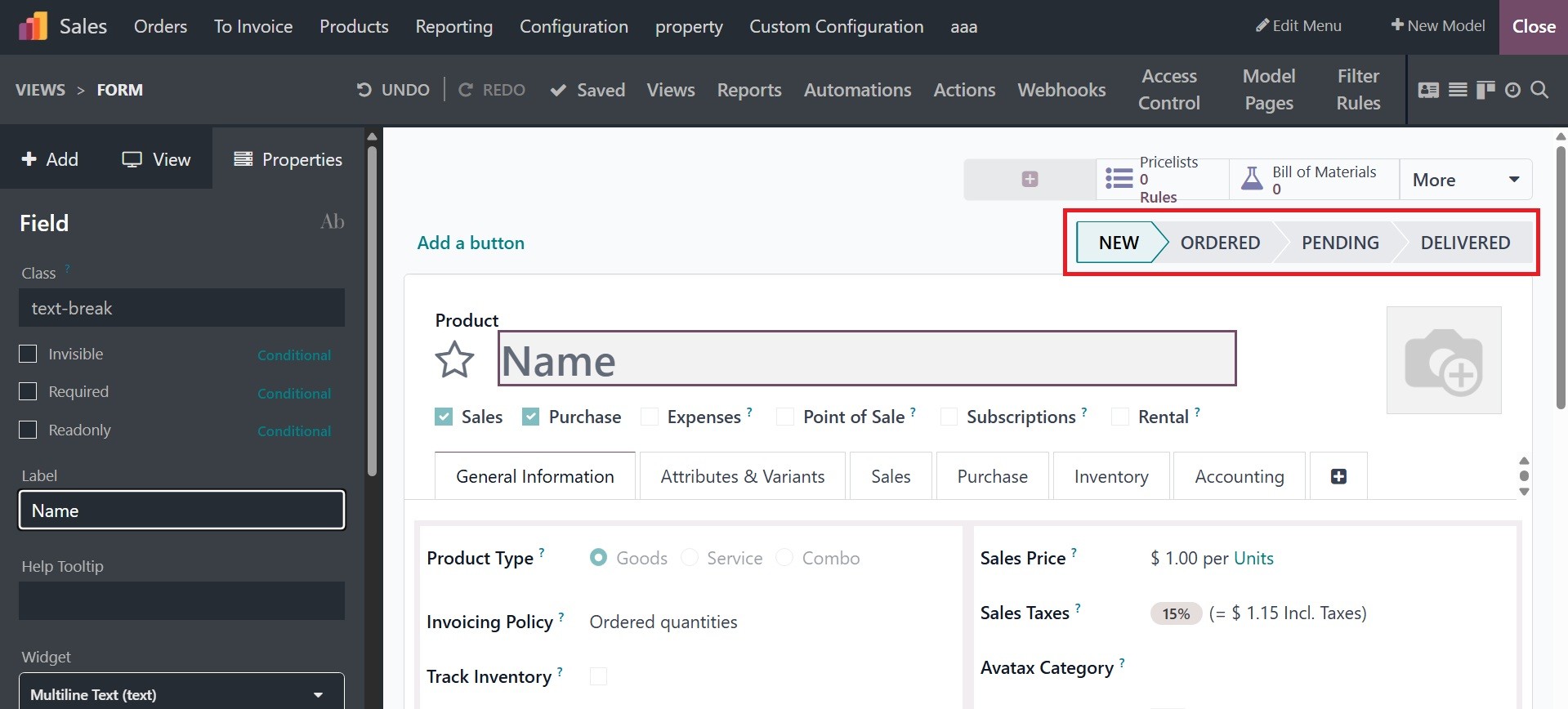The height and width of the screenshot is (709, 1568).
Task: Open the Accounting notebook tab
Action: [1240, 476]
